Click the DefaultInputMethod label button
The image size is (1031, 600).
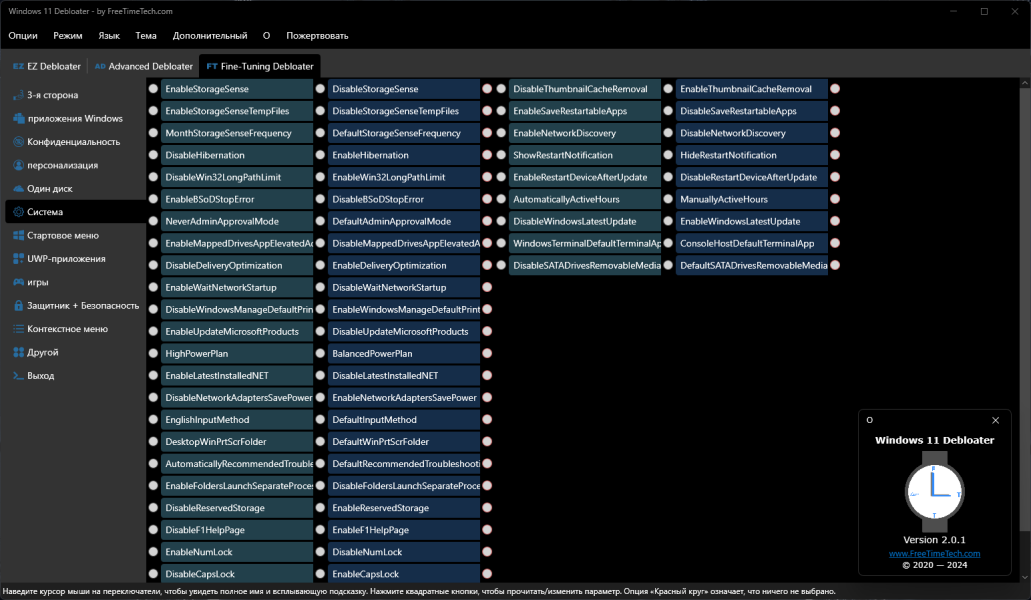404,419
